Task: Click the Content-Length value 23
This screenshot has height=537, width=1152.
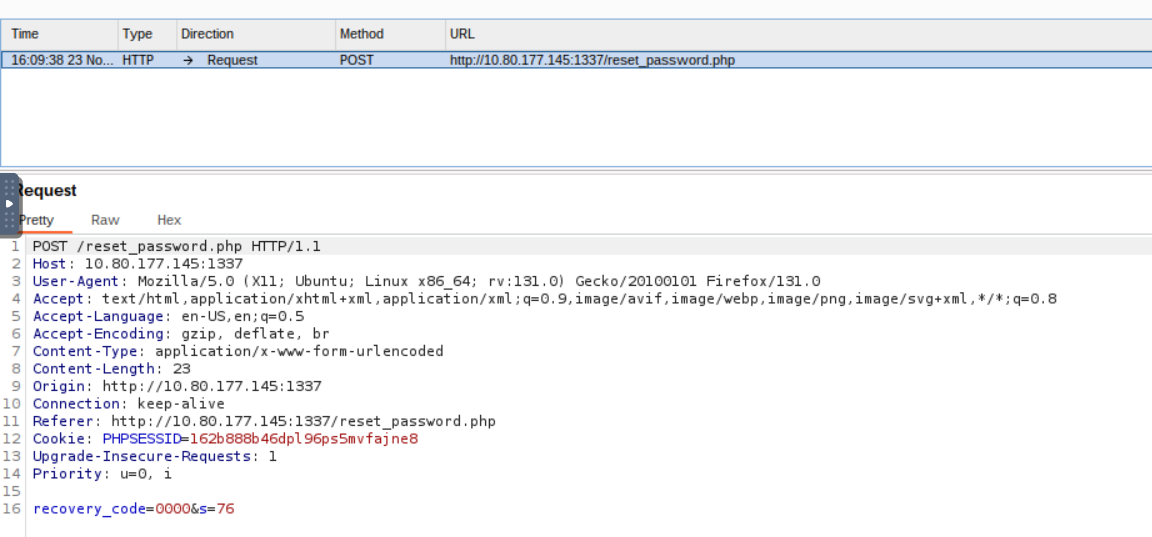Action: pyautogui.click(x=181, y=369)
